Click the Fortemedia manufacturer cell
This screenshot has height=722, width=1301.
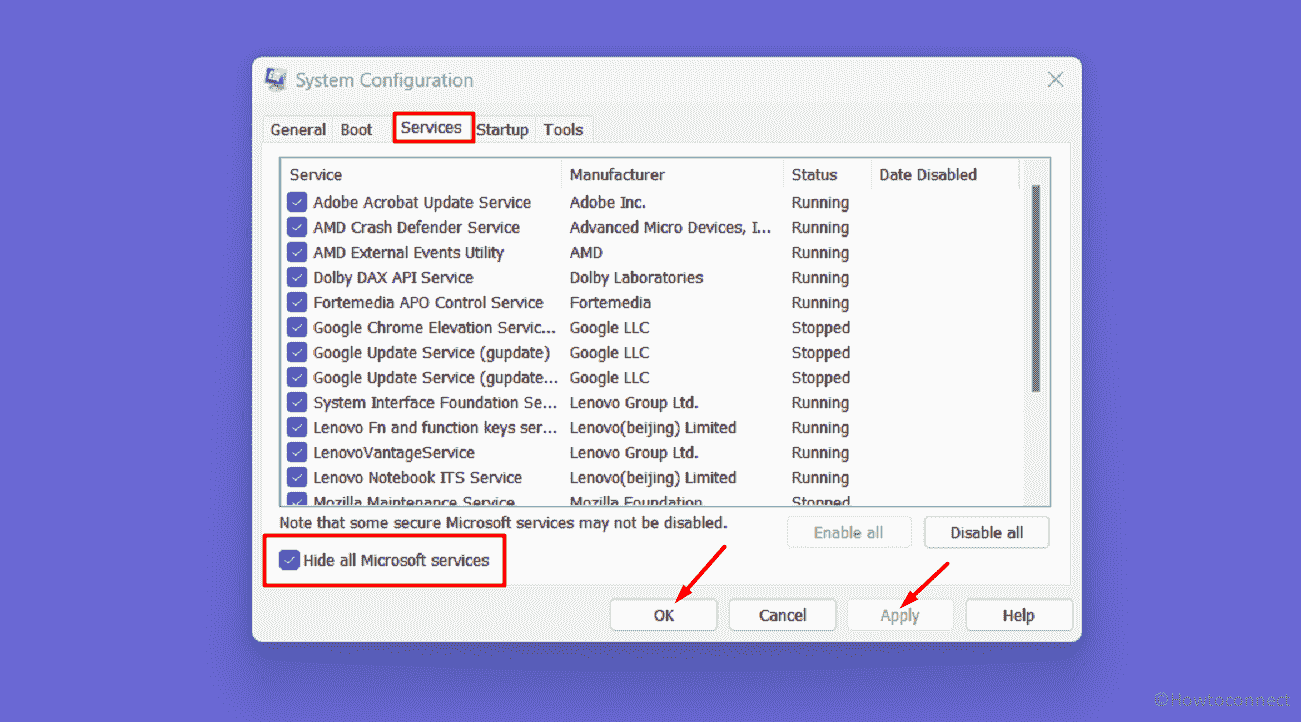[610, 302]
